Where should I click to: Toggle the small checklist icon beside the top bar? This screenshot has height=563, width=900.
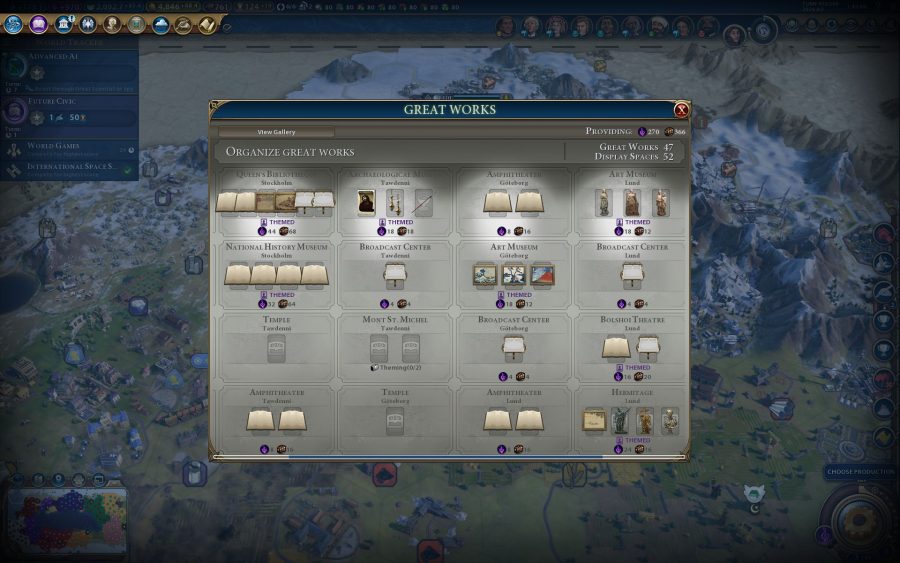coord(227,26)
